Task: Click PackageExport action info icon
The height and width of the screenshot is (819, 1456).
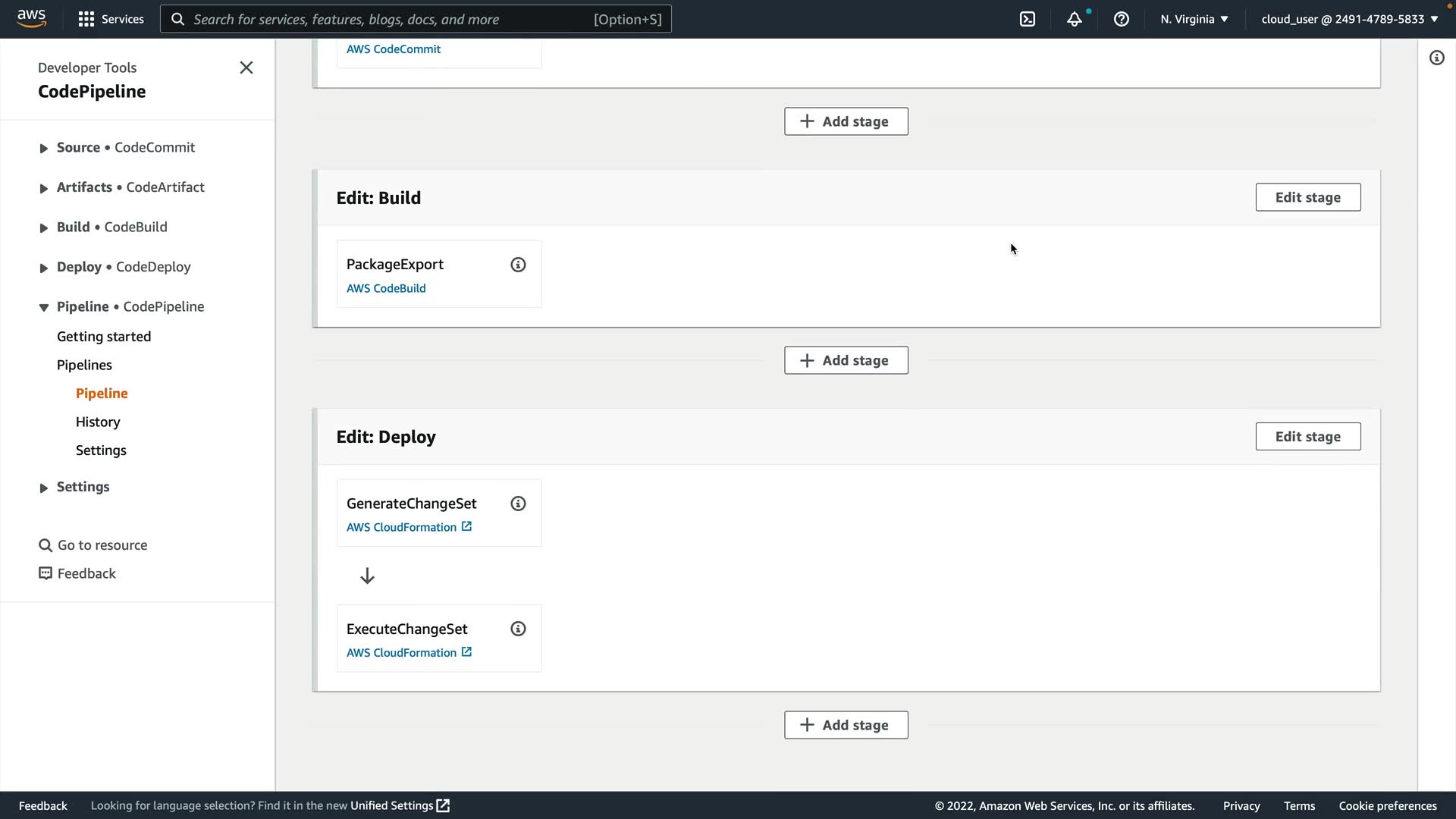Action: (x=518, y=265)
